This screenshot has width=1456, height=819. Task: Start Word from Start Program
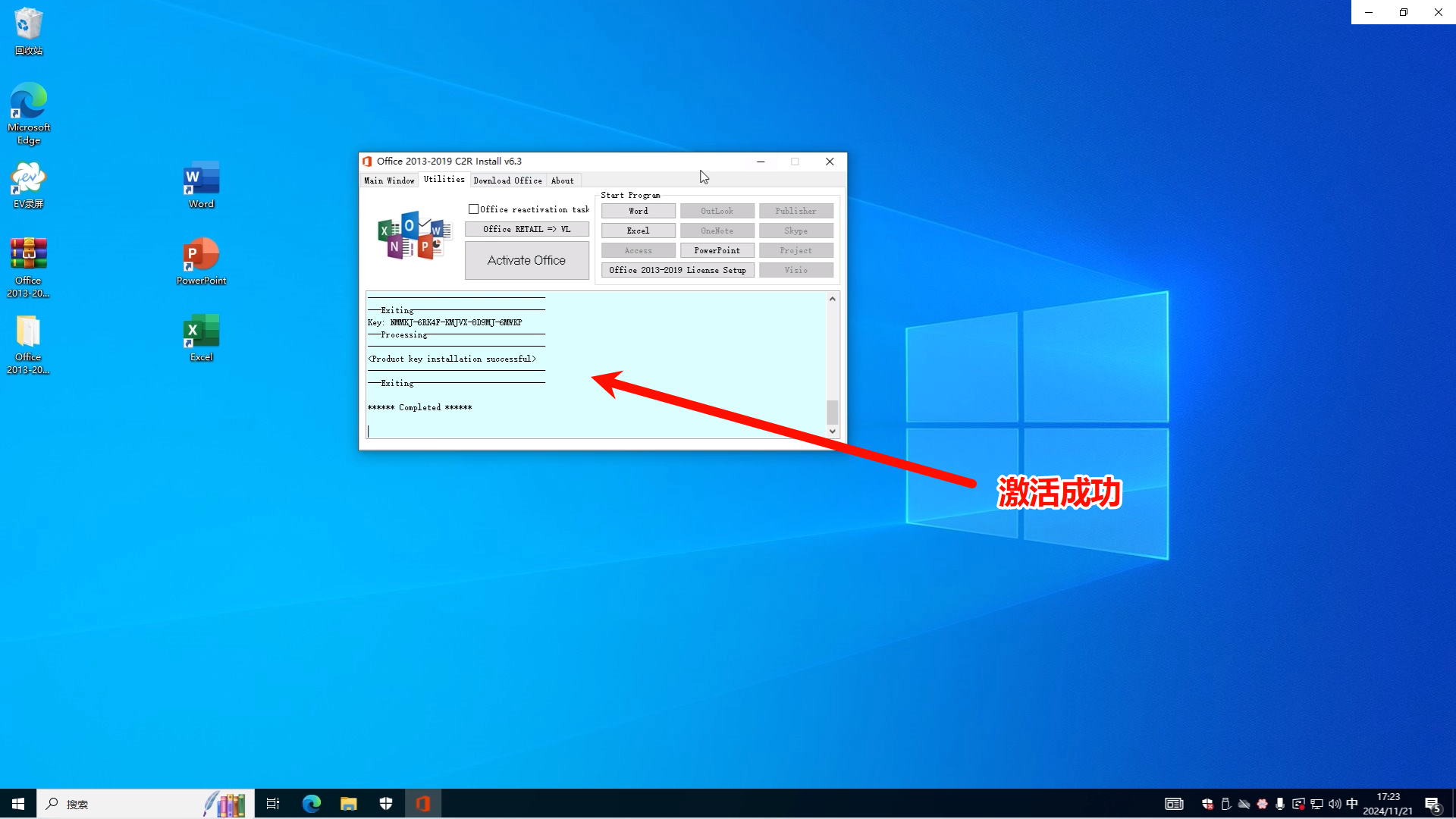pos(638,211)
